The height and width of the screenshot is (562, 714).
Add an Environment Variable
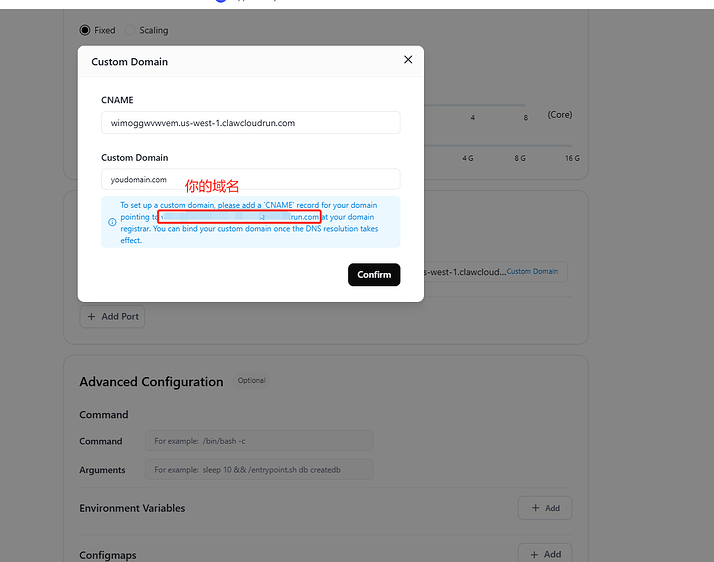tap(545, 508)
